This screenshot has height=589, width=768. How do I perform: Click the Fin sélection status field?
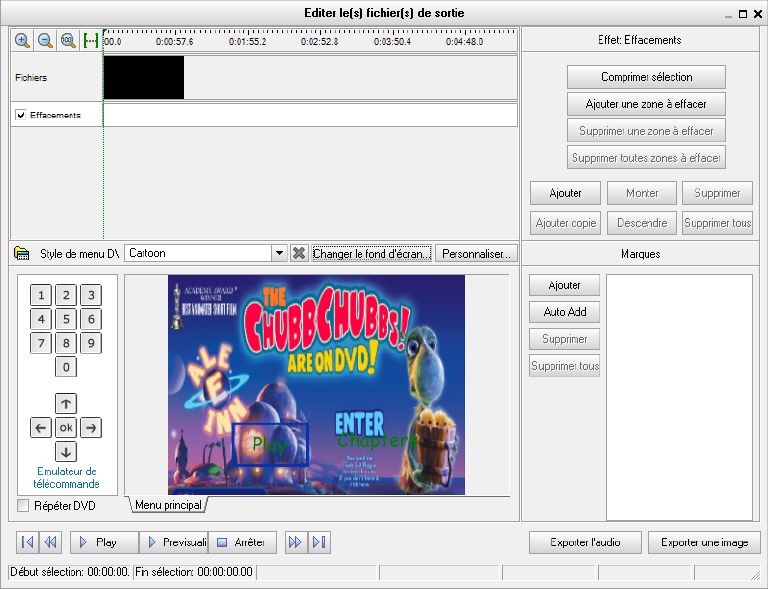(194, 572)
